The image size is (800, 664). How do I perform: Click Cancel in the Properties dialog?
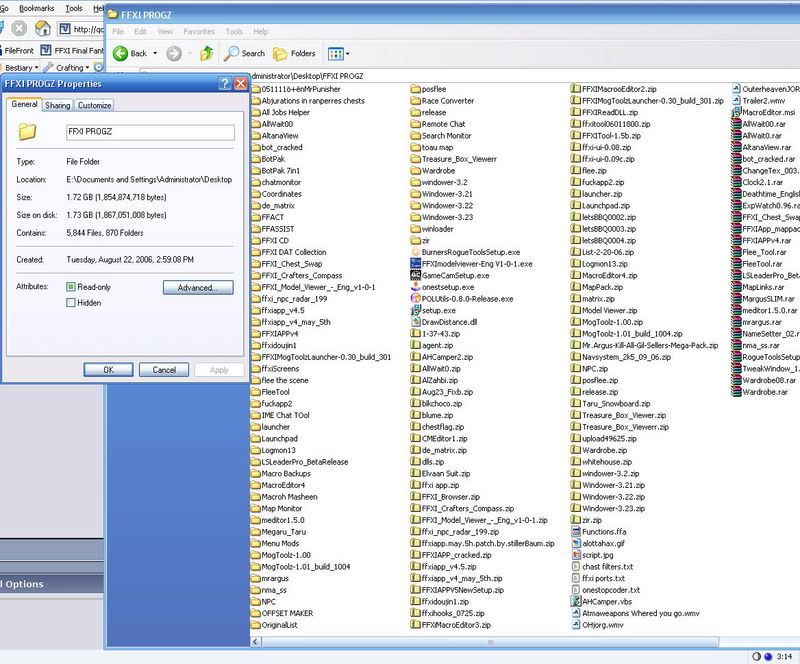pos(164,370)
